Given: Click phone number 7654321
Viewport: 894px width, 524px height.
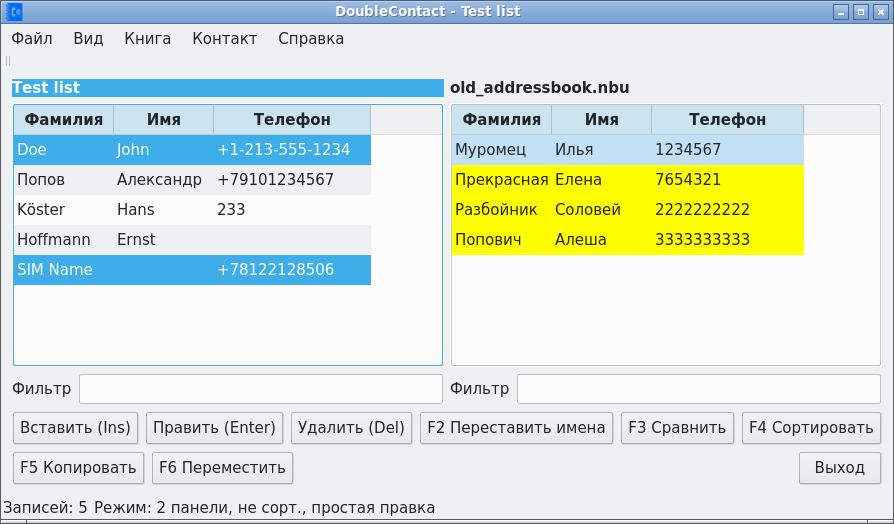Looking at the screenshot, I should 688,180.
